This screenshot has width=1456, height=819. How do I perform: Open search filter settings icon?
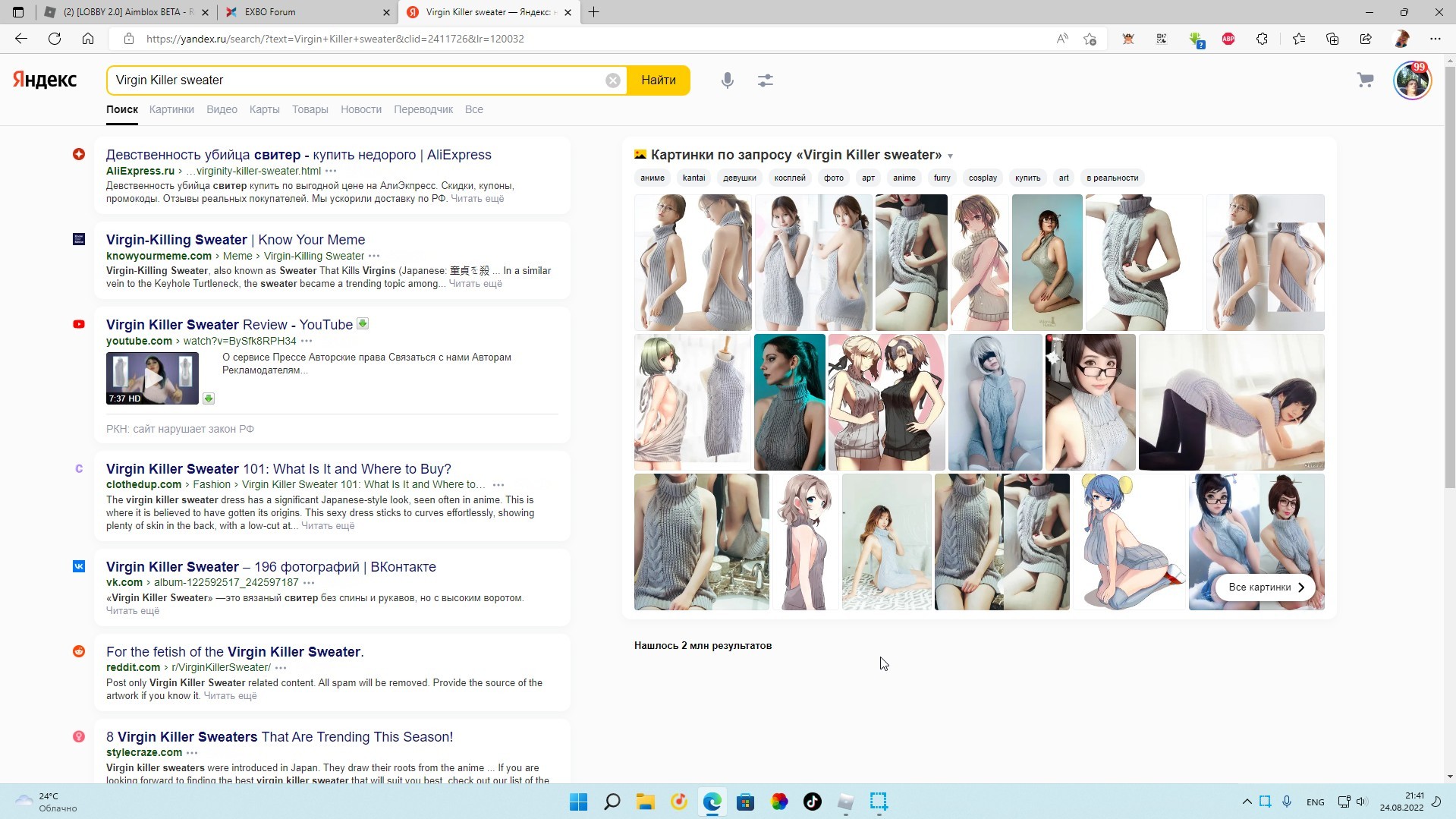(x=766, y=80)
